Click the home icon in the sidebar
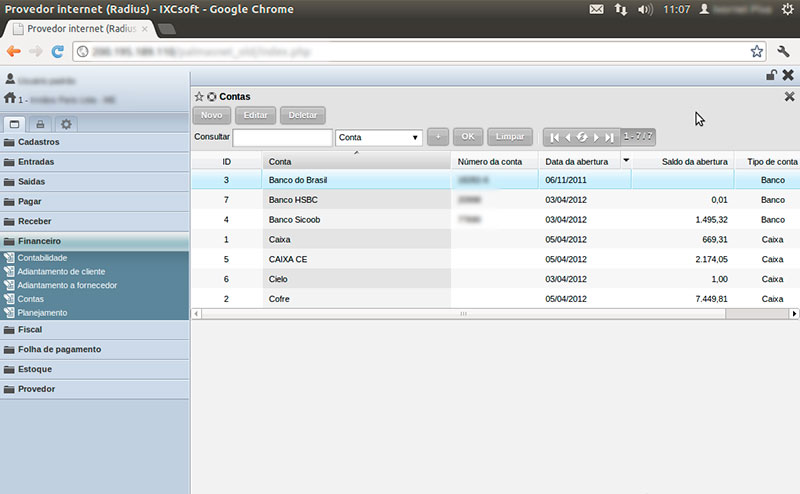This screenshot has height=494, width=800. [x=10, y=97]
